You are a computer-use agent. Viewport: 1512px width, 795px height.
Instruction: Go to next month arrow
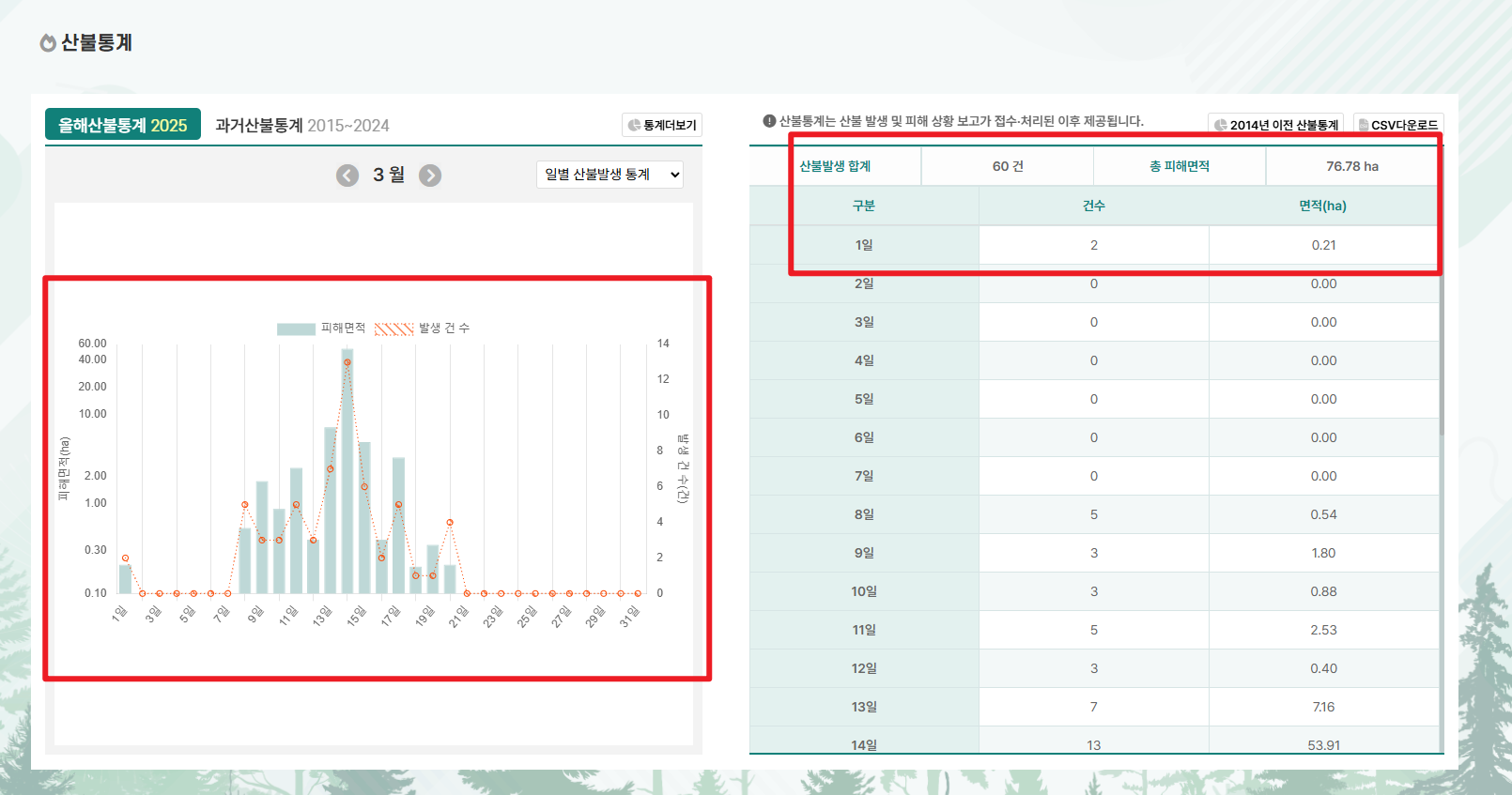pyautogui.click(x=430, y=176)
